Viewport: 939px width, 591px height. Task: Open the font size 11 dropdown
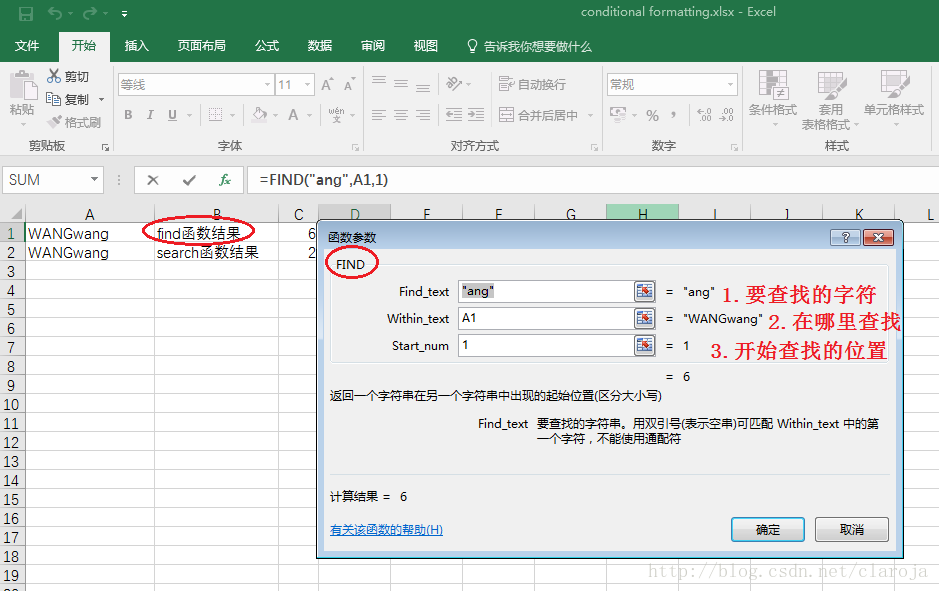tap(307, 85)
